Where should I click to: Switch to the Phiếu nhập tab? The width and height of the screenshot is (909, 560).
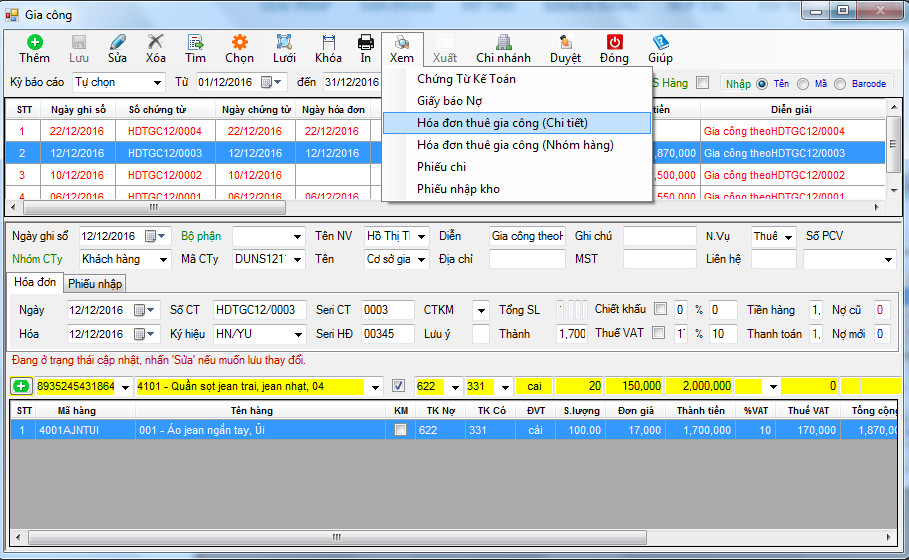95,283
